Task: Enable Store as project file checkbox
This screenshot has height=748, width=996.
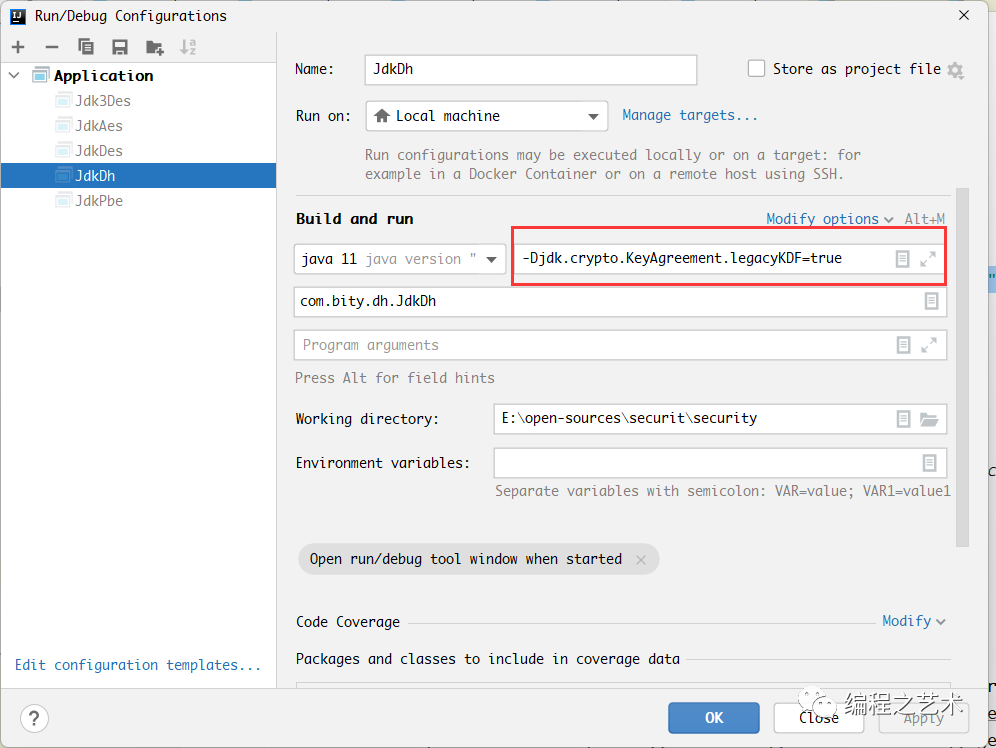Action: (x=756, y=69)
